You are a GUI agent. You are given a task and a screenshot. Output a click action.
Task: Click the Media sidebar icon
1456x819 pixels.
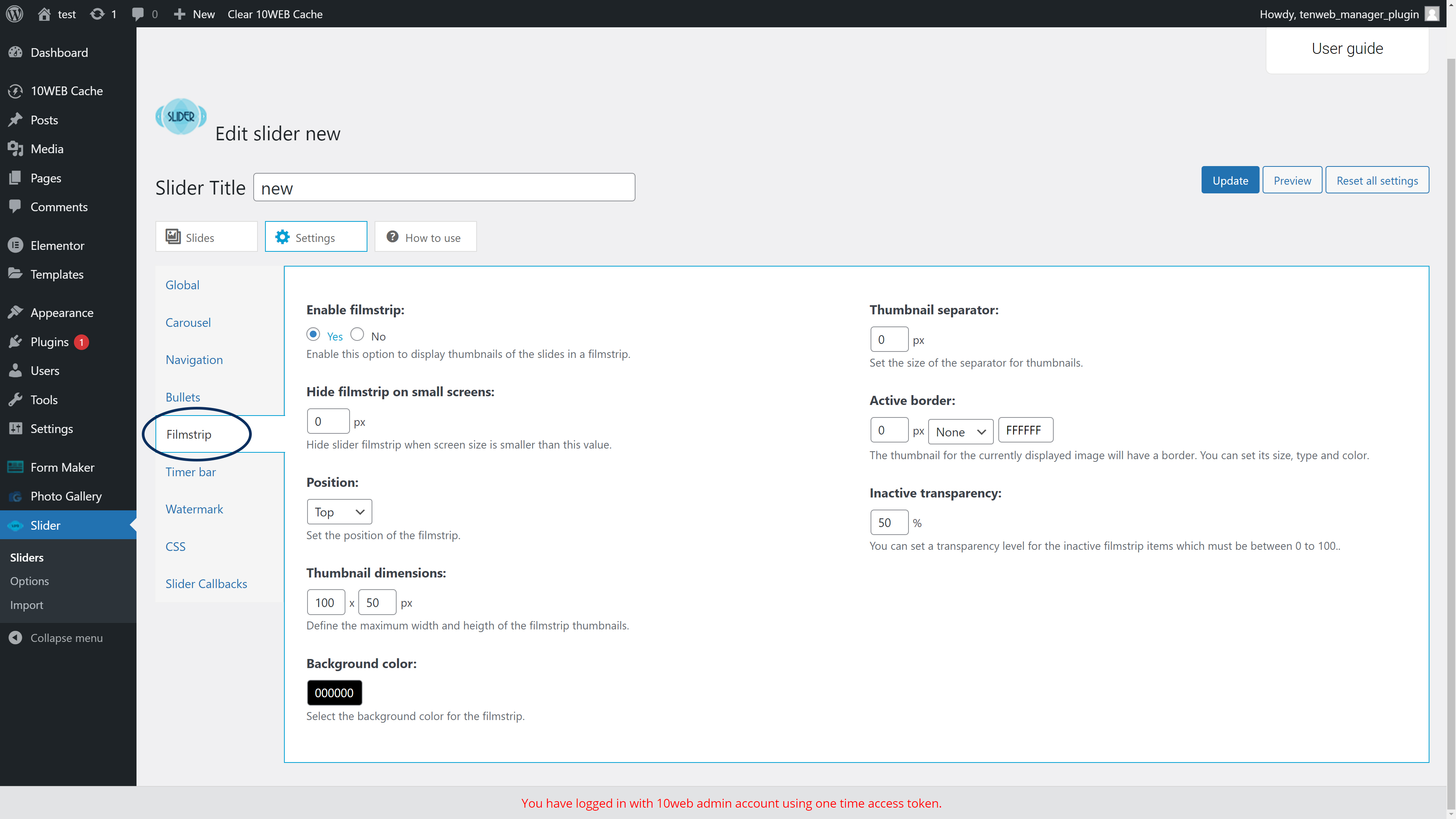15,149
